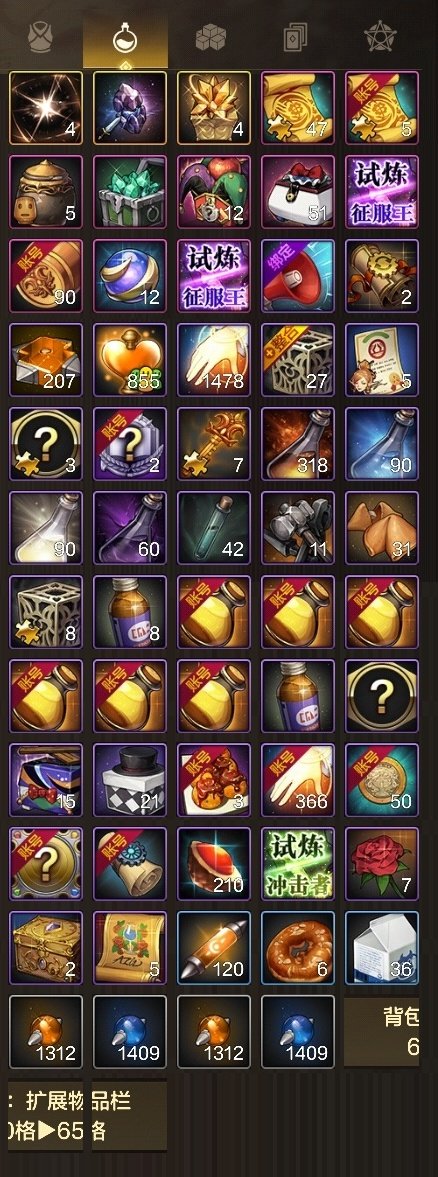This screenshot has width=438, height=1177.
Task: Choose the golden treasure chest with 2
Action: [45, 948]
